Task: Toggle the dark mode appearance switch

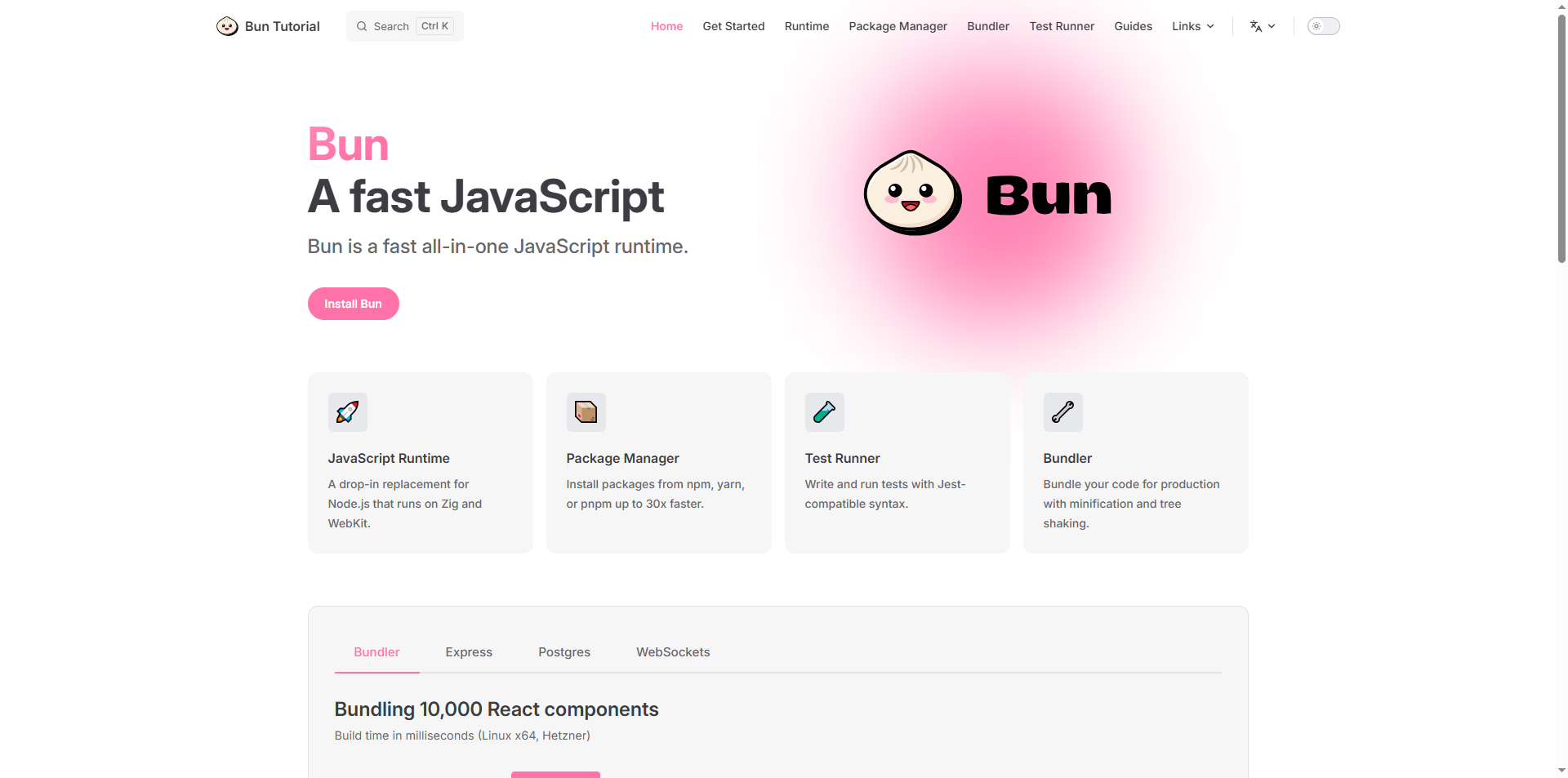Action: pos(1324,26)
